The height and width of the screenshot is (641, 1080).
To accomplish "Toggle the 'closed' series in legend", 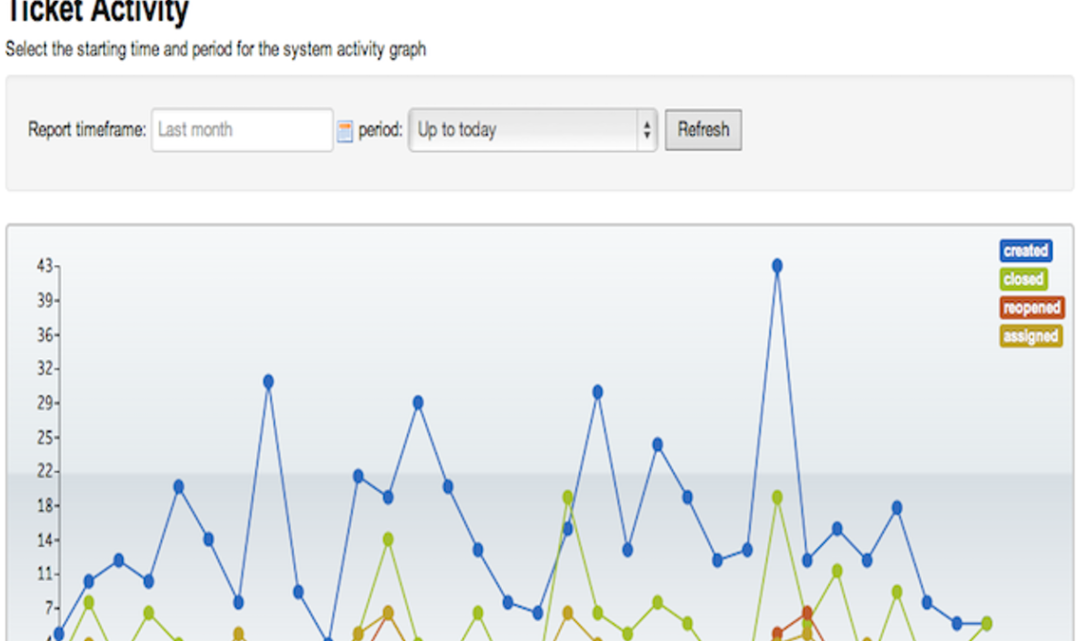I will [1024, 279].
